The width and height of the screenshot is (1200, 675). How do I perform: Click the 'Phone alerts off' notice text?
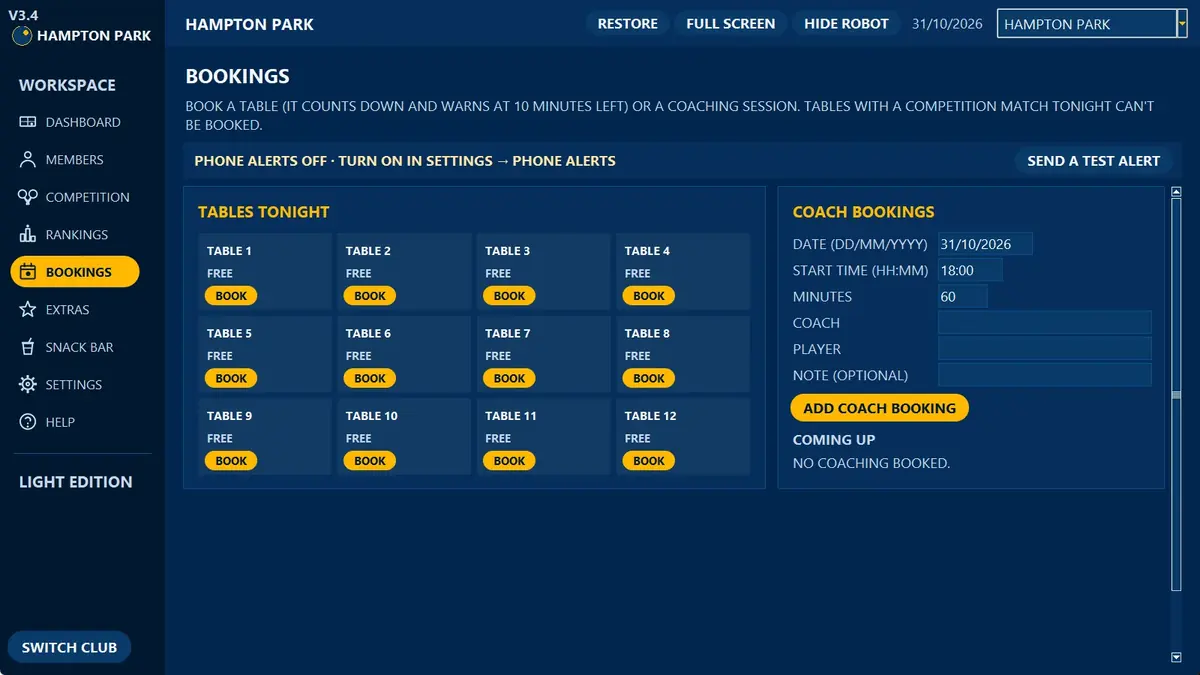coord(405,160)
